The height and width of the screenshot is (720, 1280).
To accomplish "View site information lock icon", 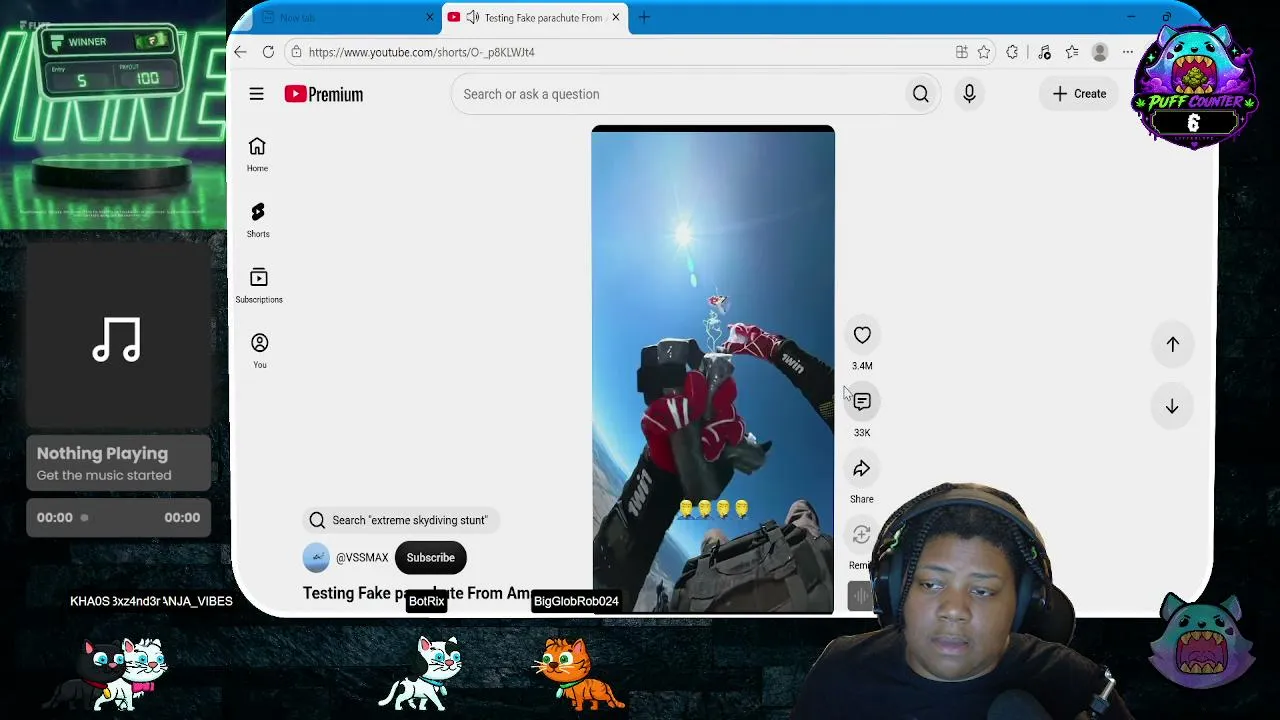I will coord(295,52).
